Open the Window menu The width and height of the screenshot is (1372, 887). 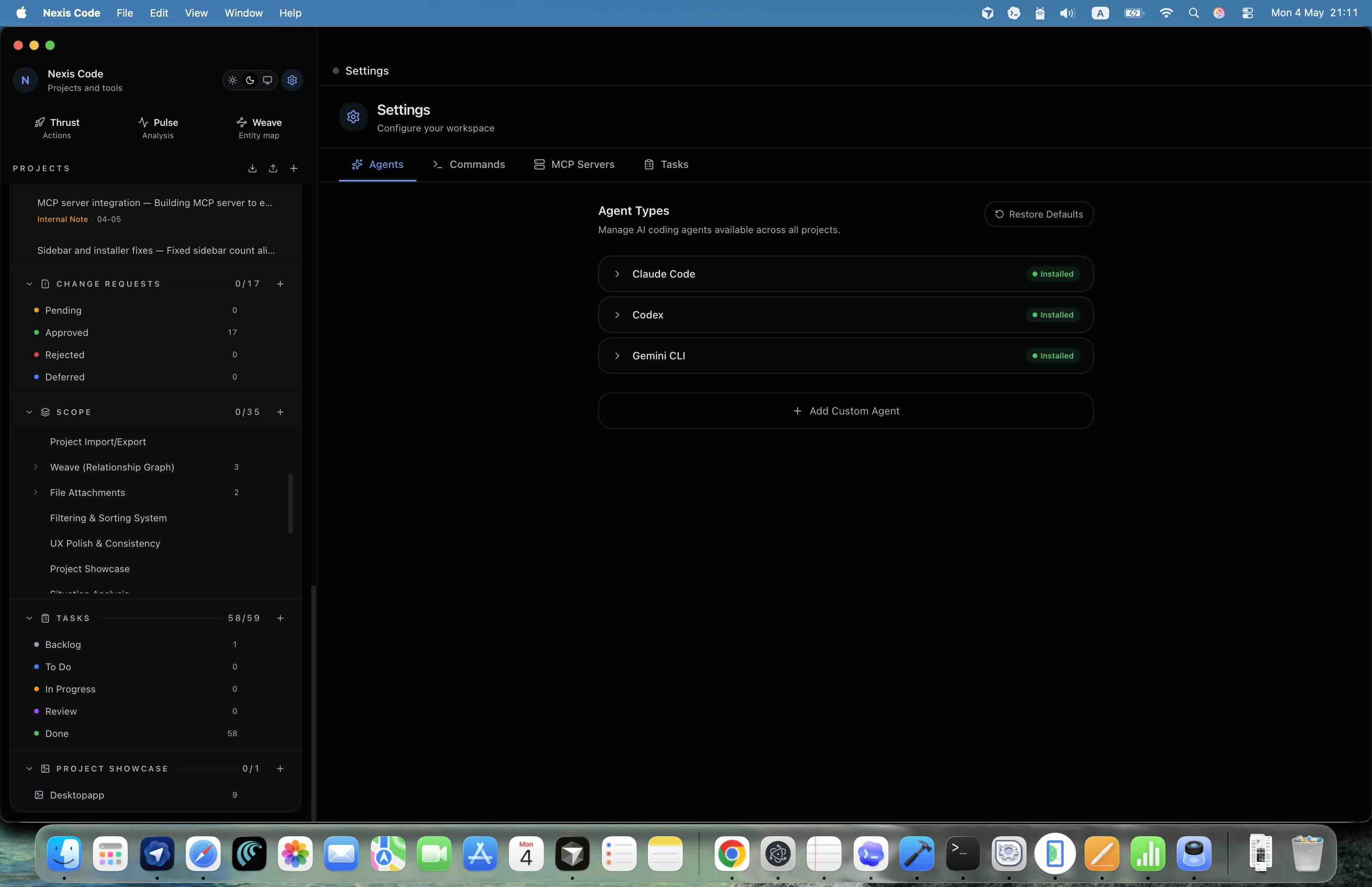click(x=243, y=13)
